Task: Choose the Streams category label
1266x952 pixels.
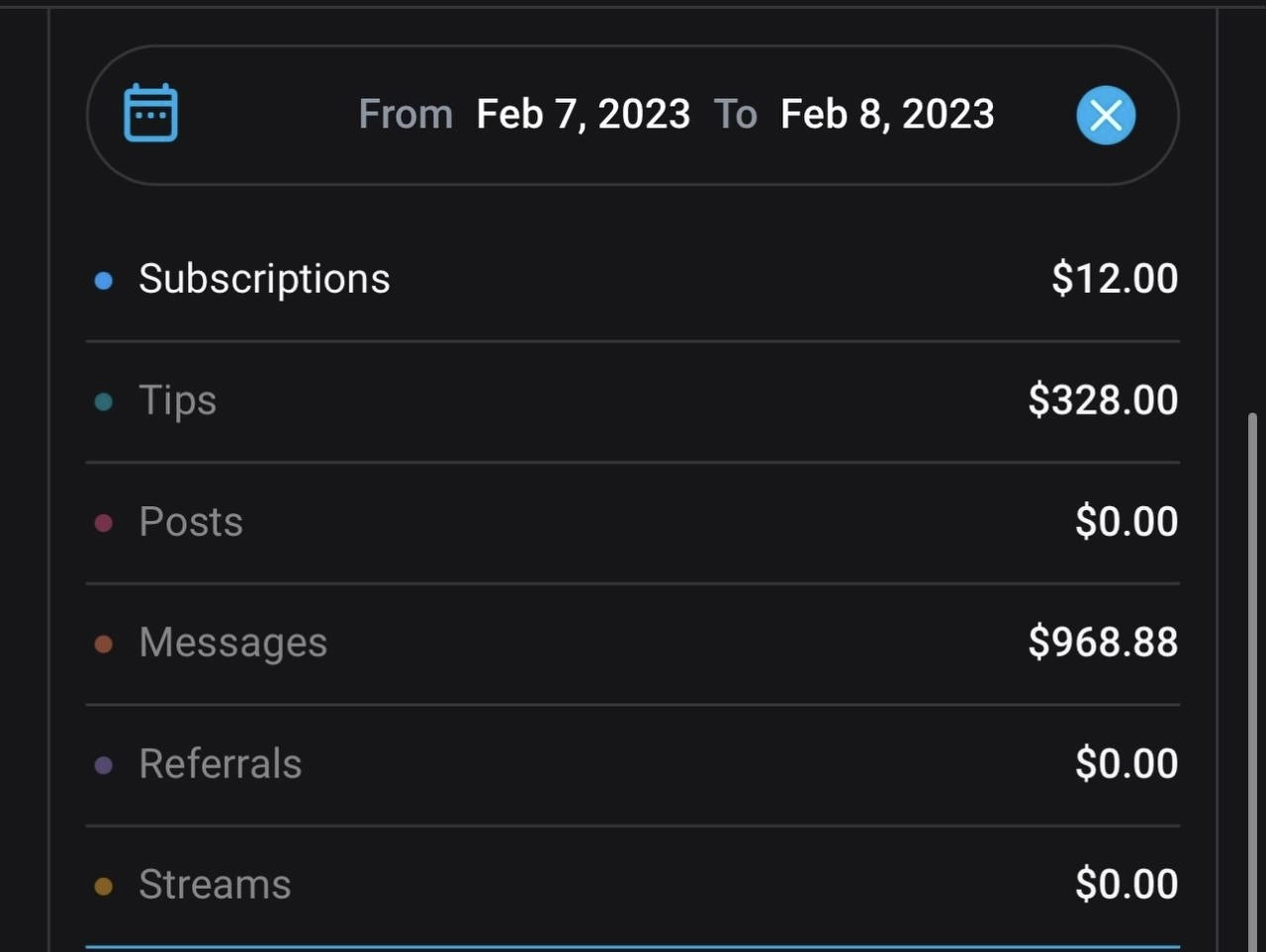Action: click(x=215, y=884)
